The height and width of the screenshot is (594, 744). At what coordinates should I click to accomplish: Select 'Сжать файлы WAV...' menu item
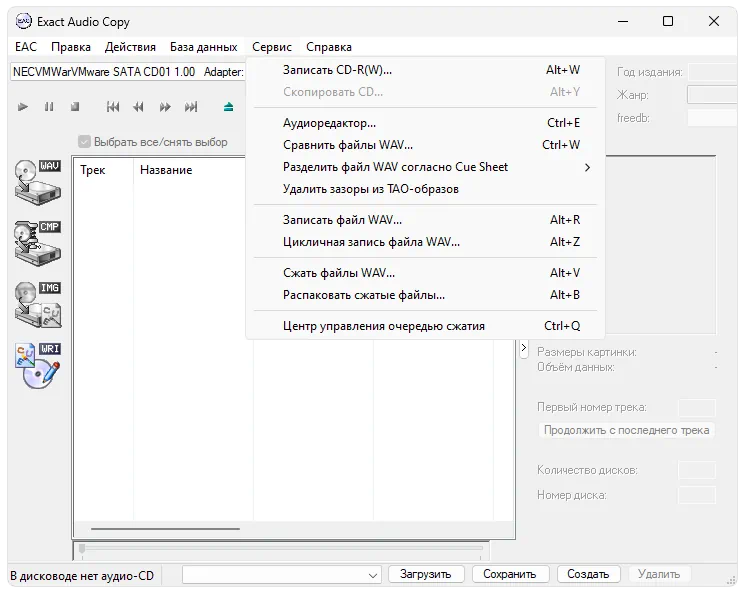click(425, 273)
